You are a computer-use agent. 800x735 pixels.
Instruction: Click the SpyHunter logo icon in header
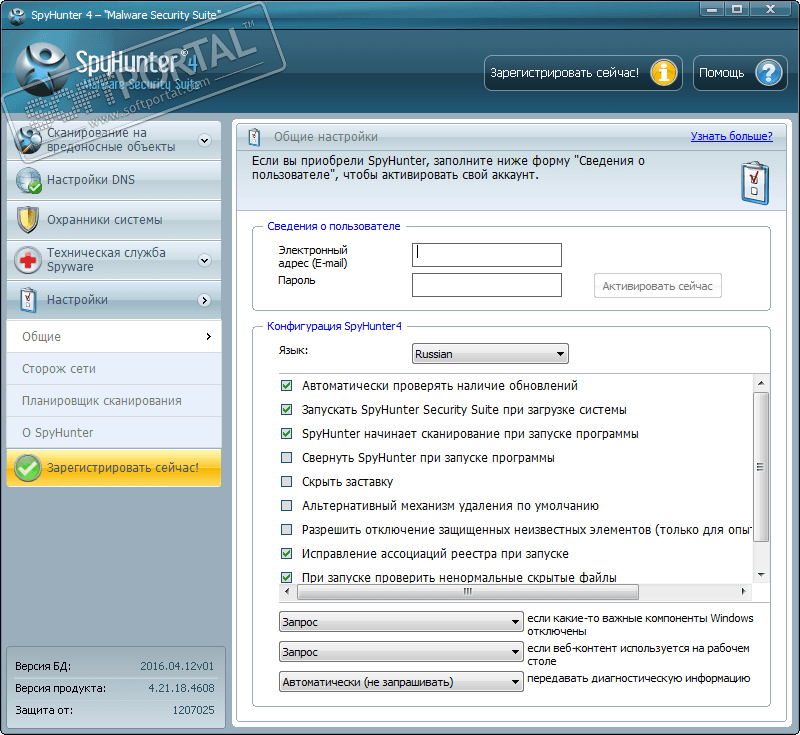tap(40, 69)
